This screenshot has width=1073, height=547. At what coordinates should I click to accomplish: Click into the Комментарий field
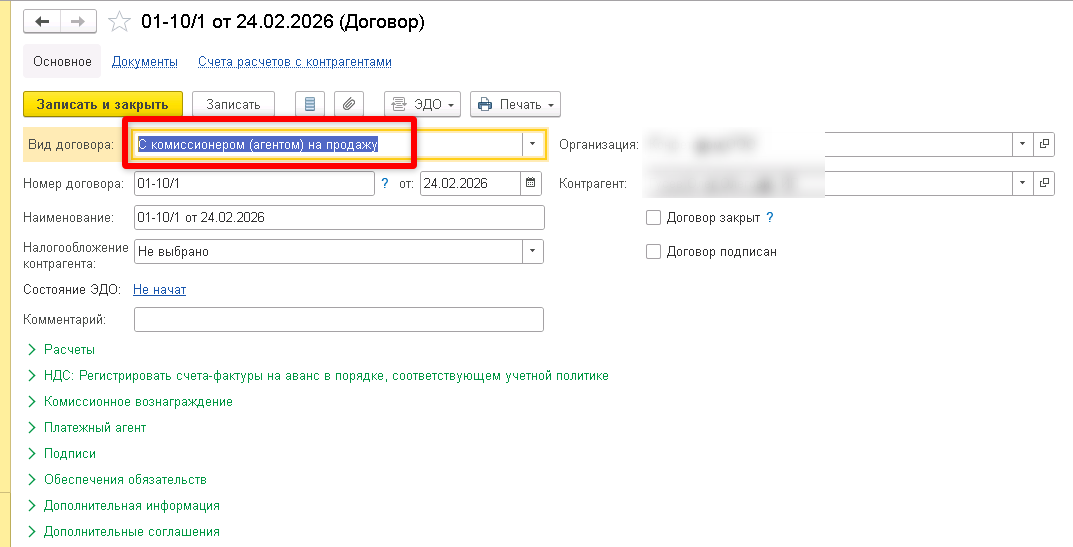(x=339, y=320)
